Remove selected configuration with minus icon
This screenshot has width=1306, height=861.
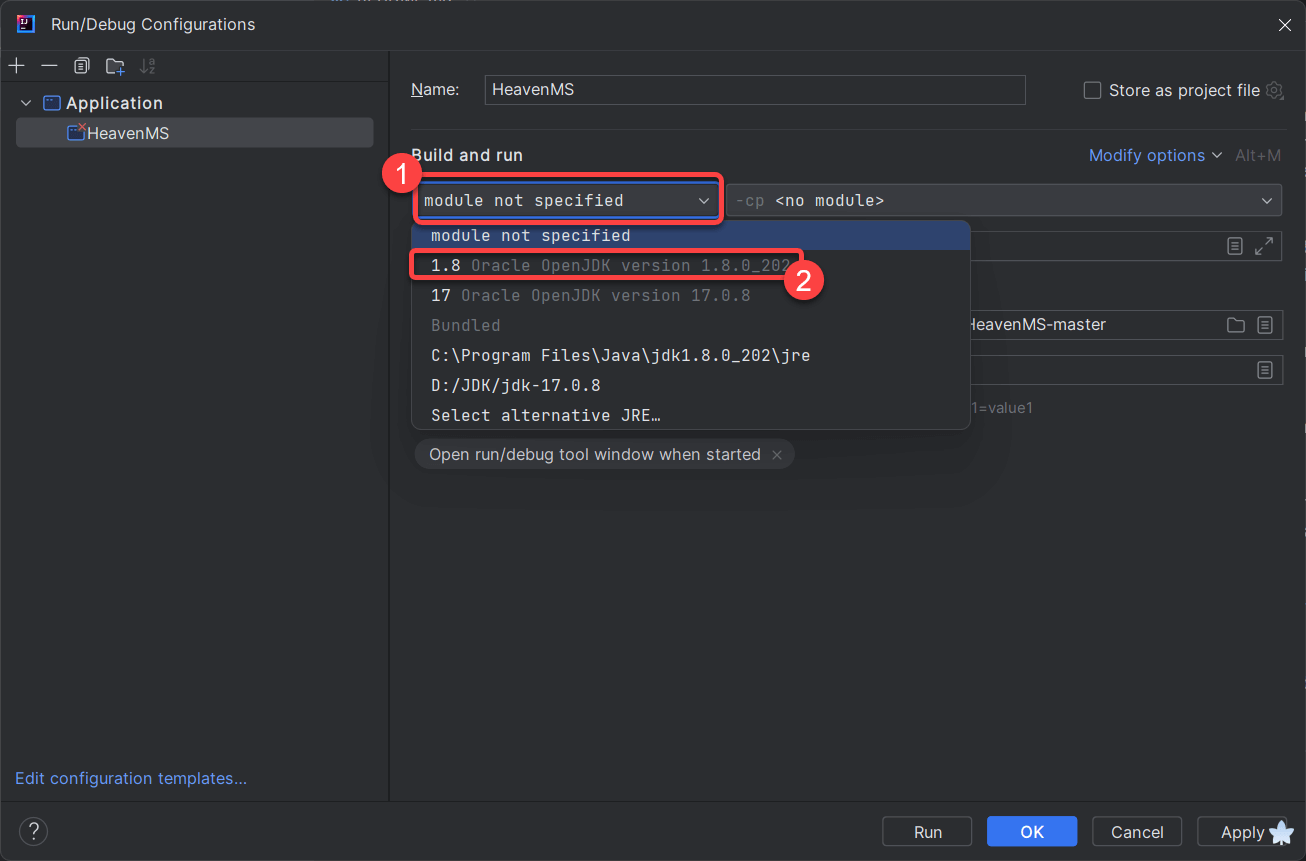49,66
